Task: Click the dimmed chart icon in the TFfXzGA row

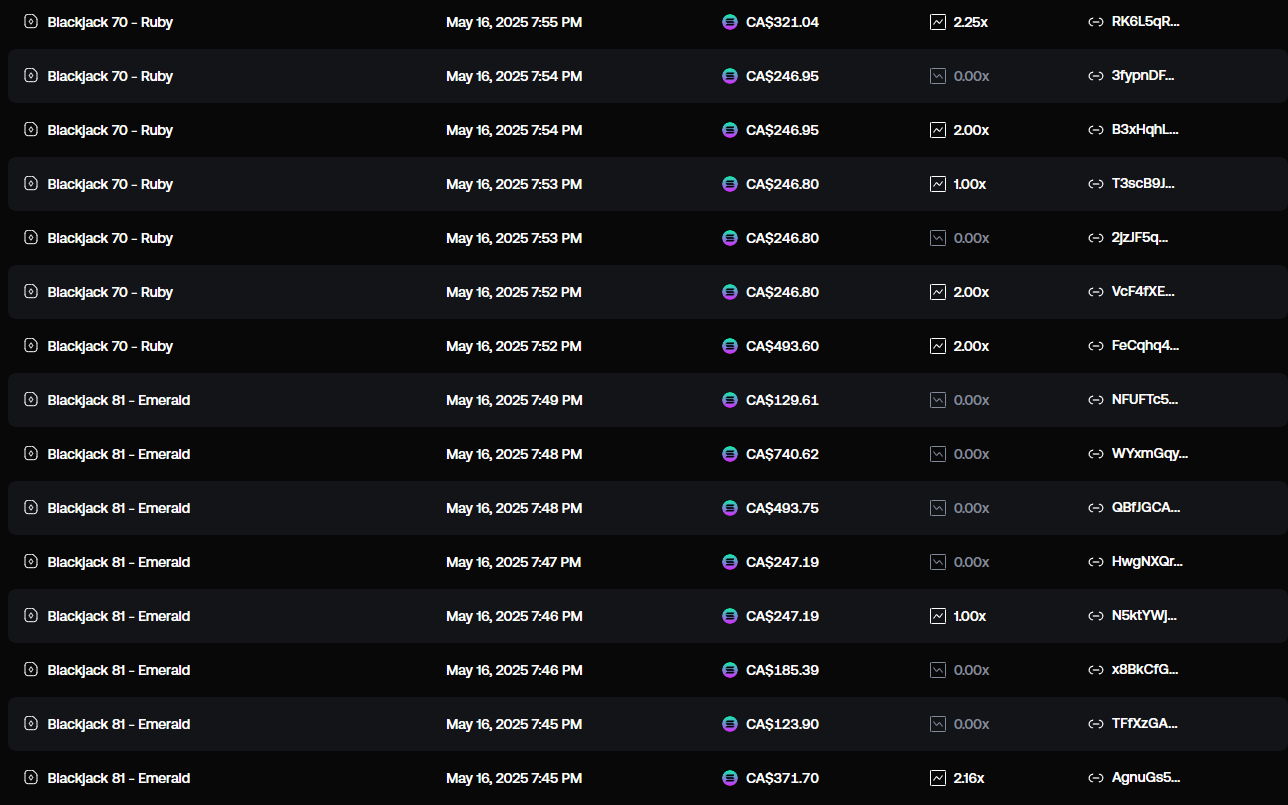Action: pos(938,724)
